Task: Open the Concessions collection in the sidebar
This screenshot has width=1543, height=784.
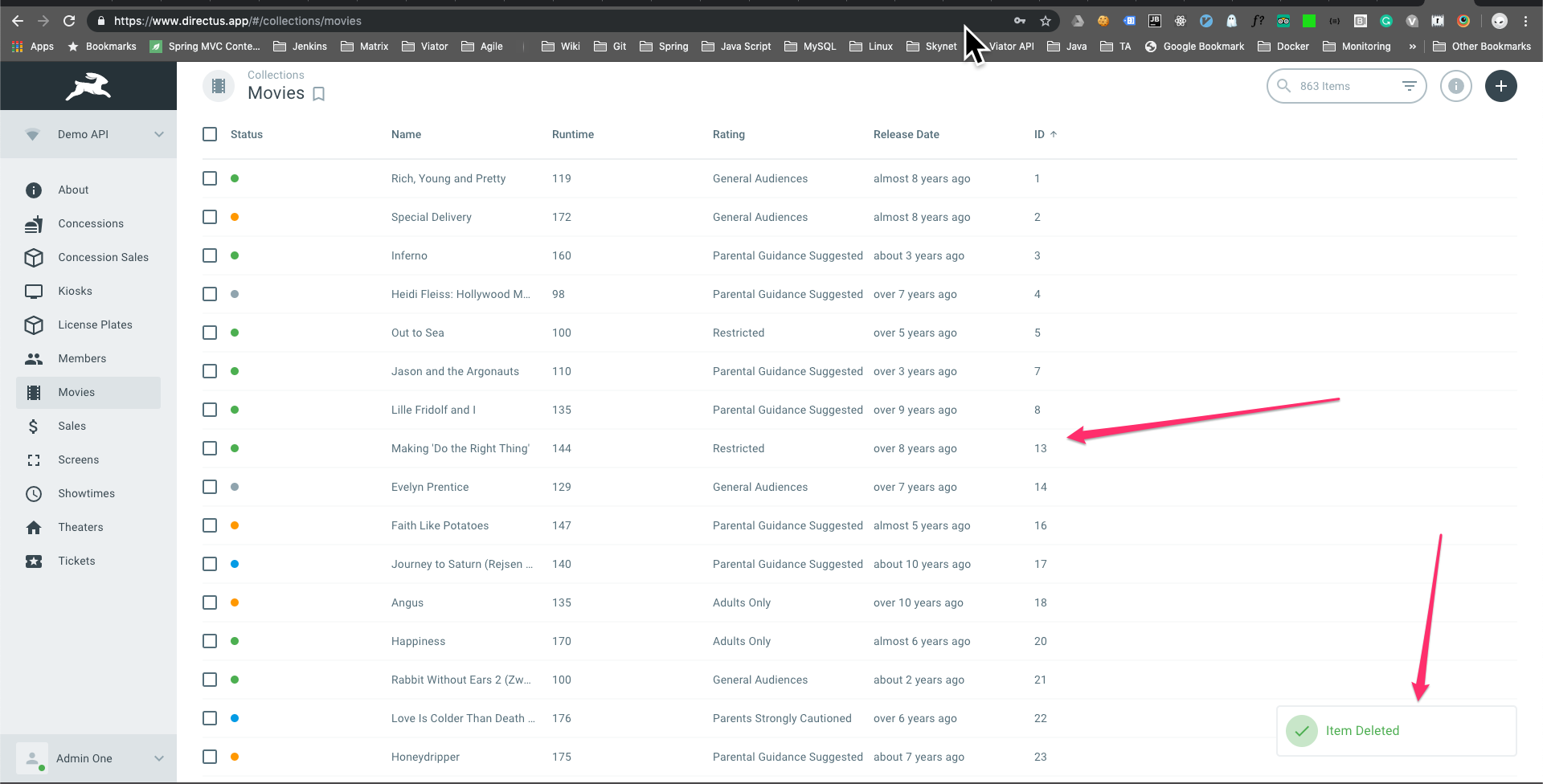Action: [x=91, y=223]
